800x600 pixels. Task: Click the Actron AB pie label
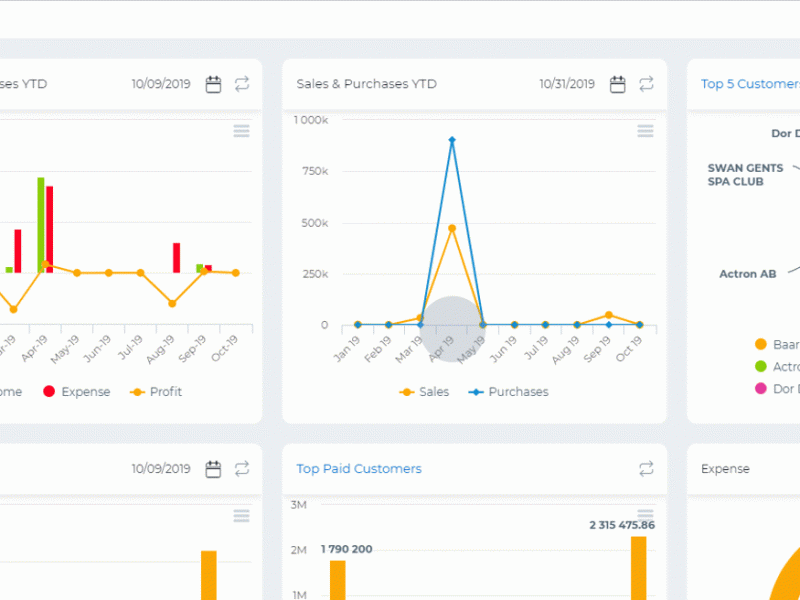[748, 274]
